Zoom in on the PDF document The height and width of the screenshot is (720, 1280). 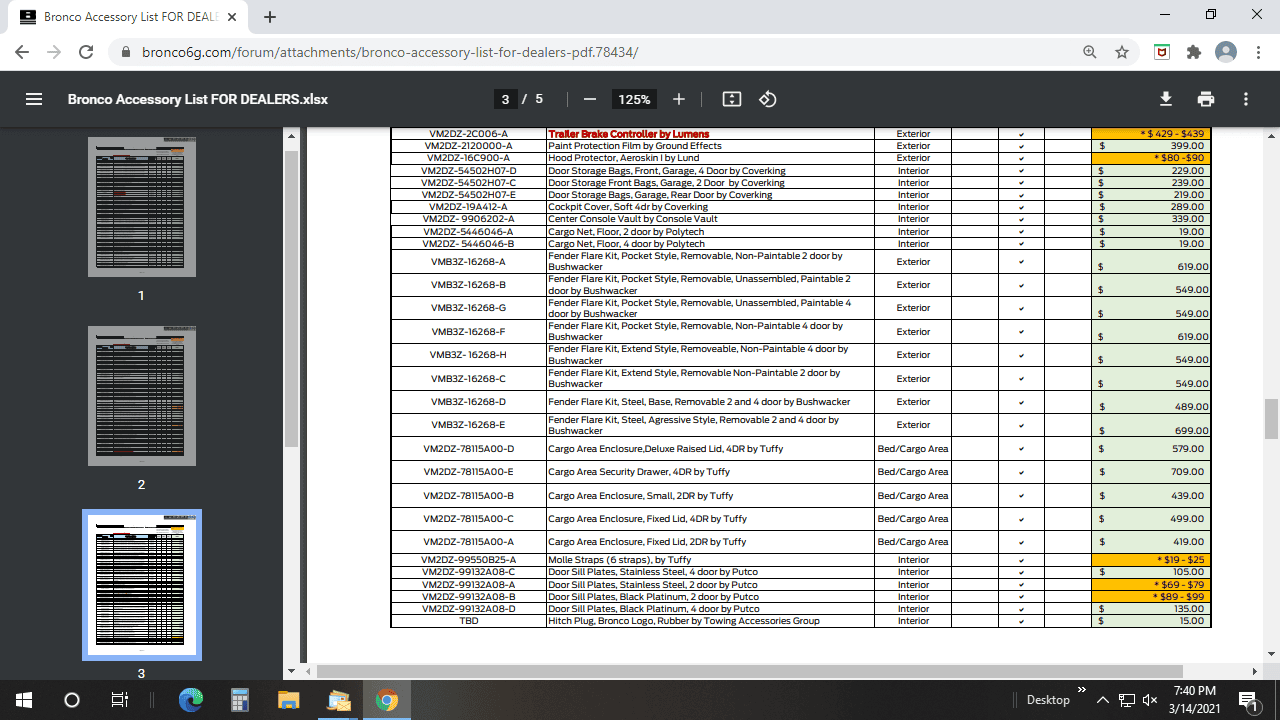[x=679, y=99]
